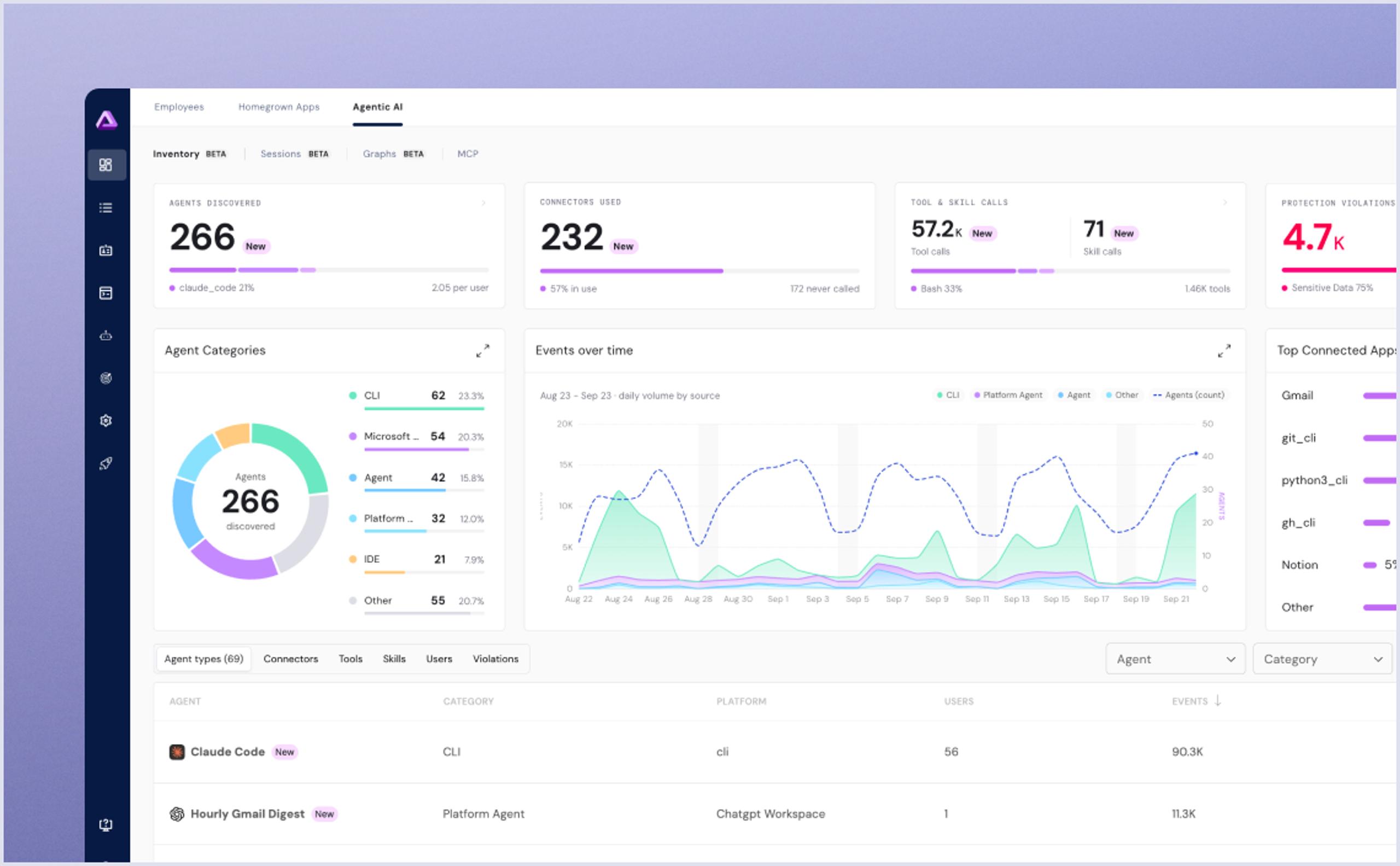Click the Claude Code agent icon
The height and width of the screenshot is (866, 1400).
point(177,752)
